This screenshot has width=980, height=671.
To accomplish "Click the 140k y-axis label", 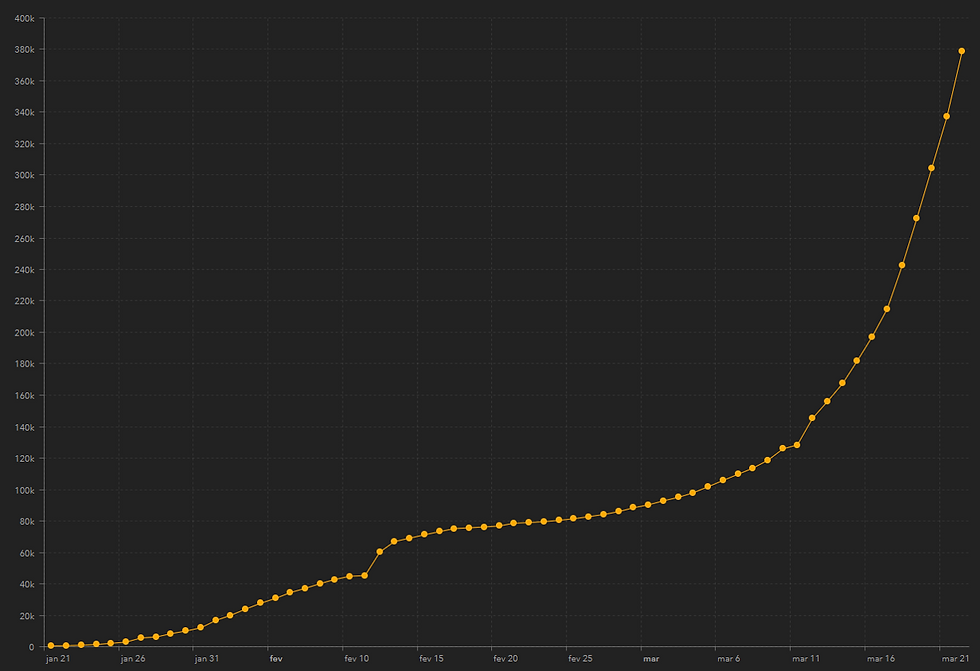I will [24, 427].
